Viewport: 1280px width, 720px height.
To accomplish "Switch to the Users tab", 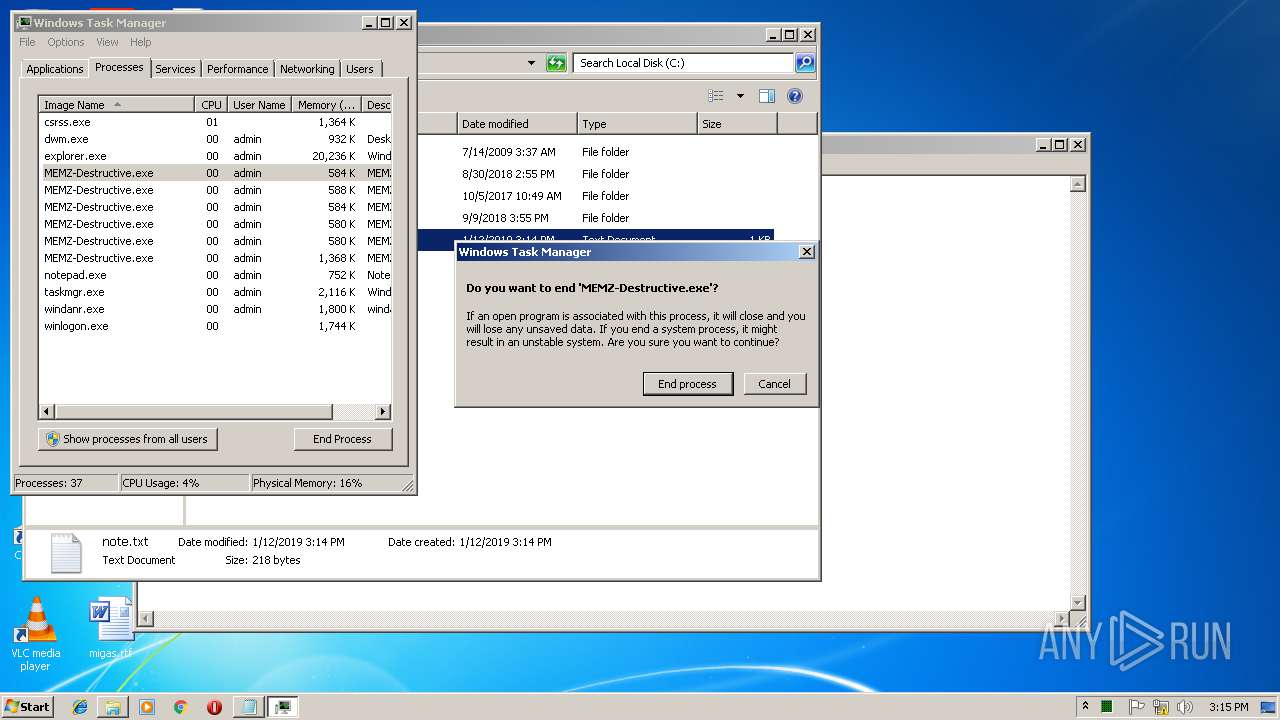I will [360, 69].
